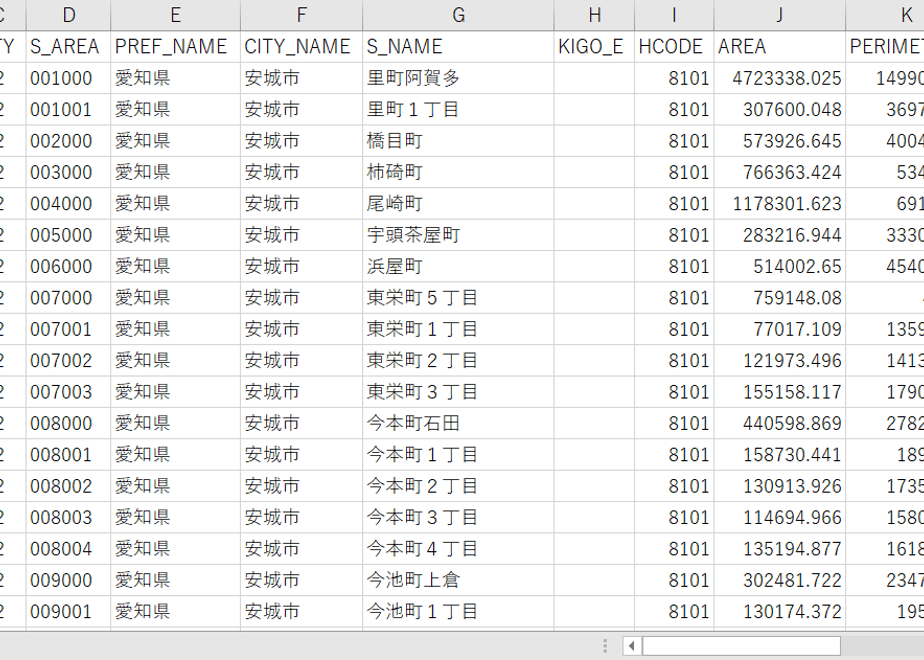Screen dimensions: 924x660
Task: Select column D header
Action: [x=68, y=15]
